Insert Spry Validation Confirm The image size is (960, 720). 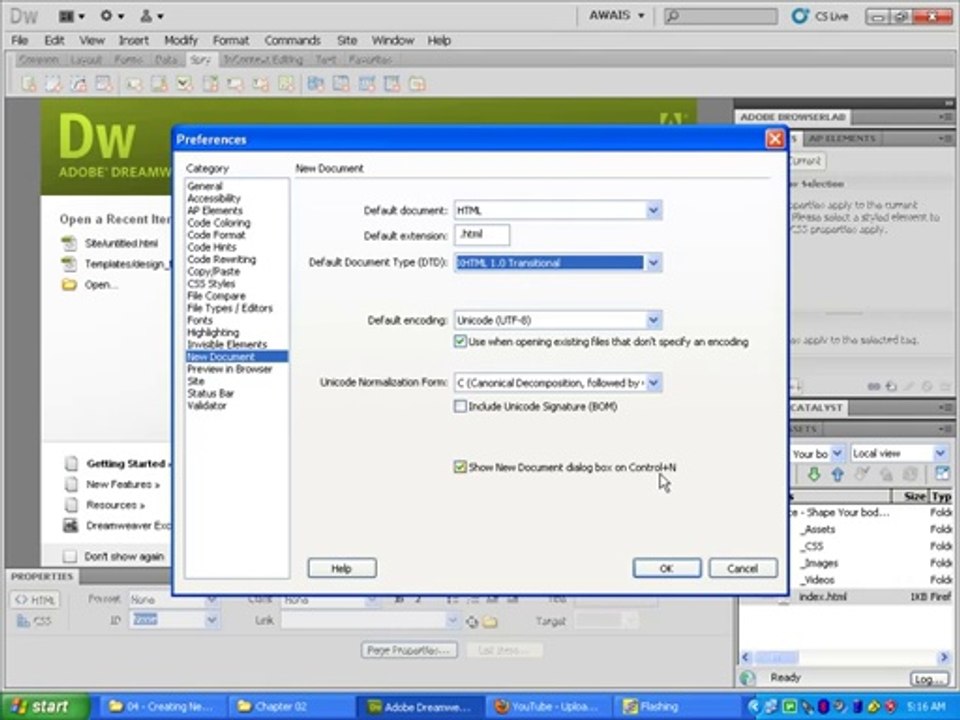(x=261, y=84)
